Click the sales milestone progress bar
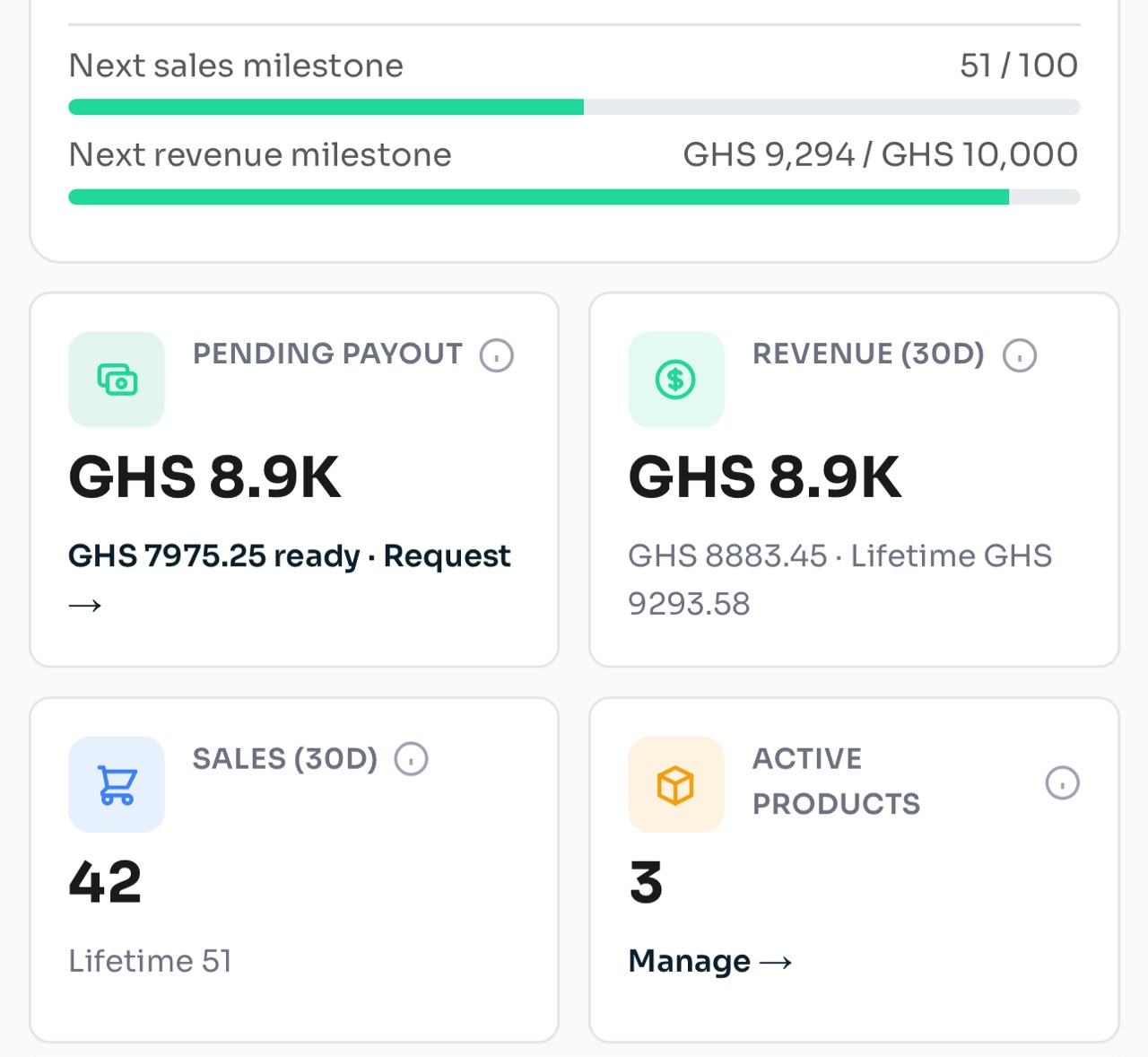Image resolution: width=1148 pixels, height=1057 pixels. click(x=574, y=108)
